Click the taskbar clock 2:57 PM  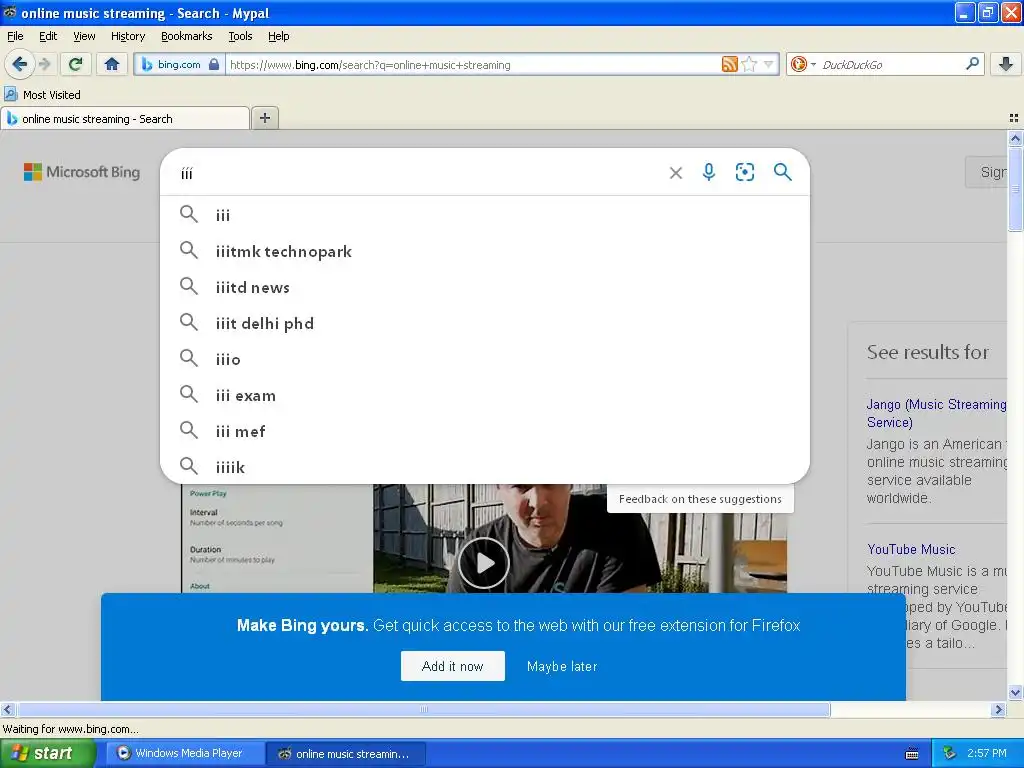click(987, 754)
